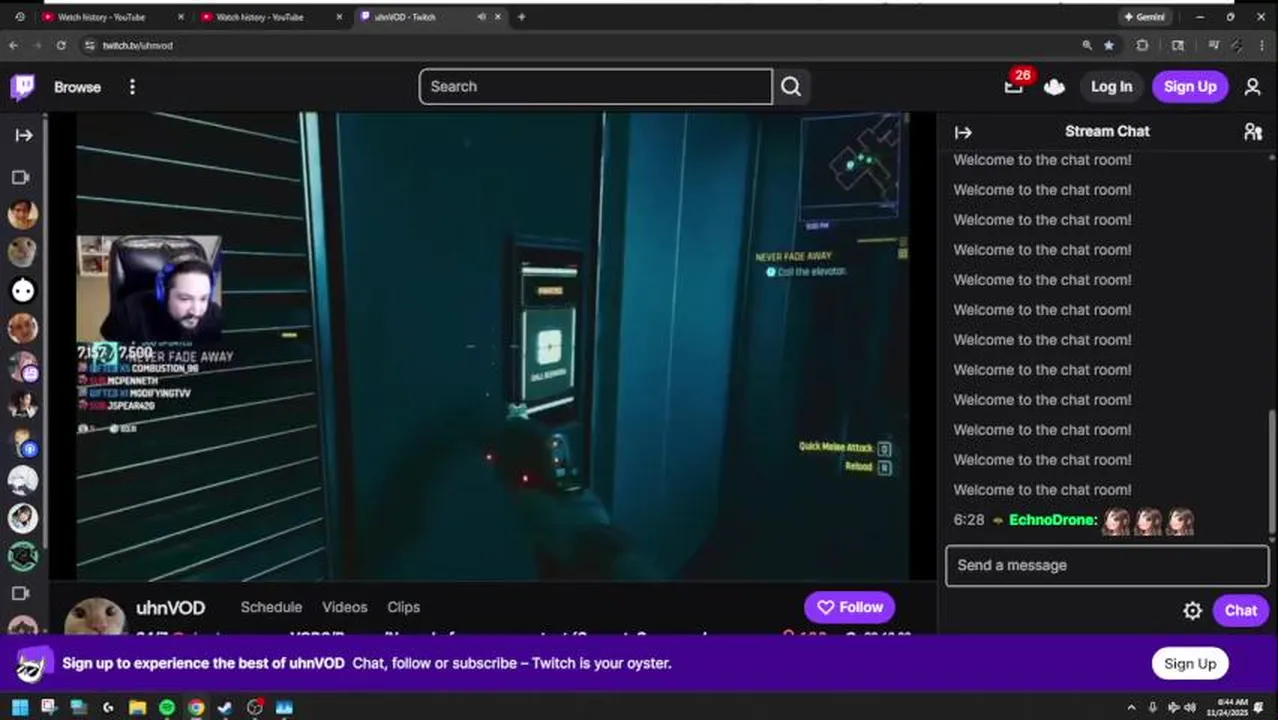
Task: Open the Schedule tab
Action: [271, 607]
